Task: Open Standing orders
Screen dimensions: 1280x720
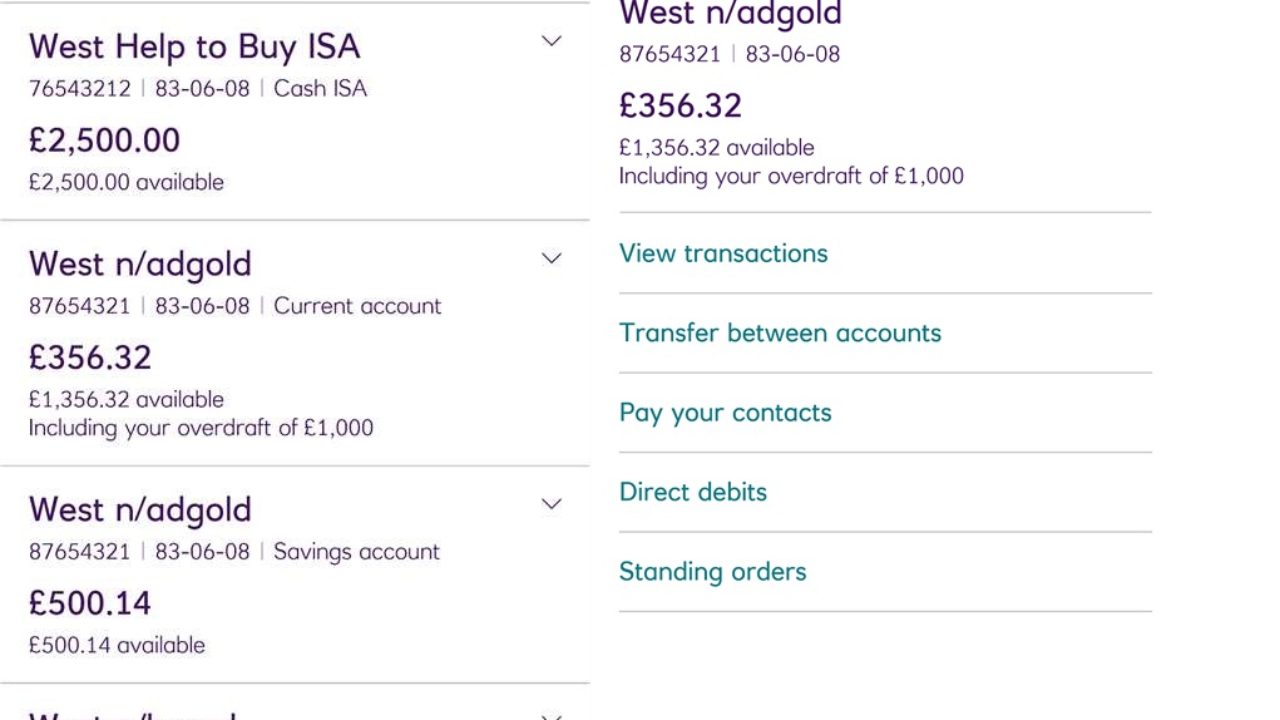Action: pyautogui.click(x=712, y=572)
